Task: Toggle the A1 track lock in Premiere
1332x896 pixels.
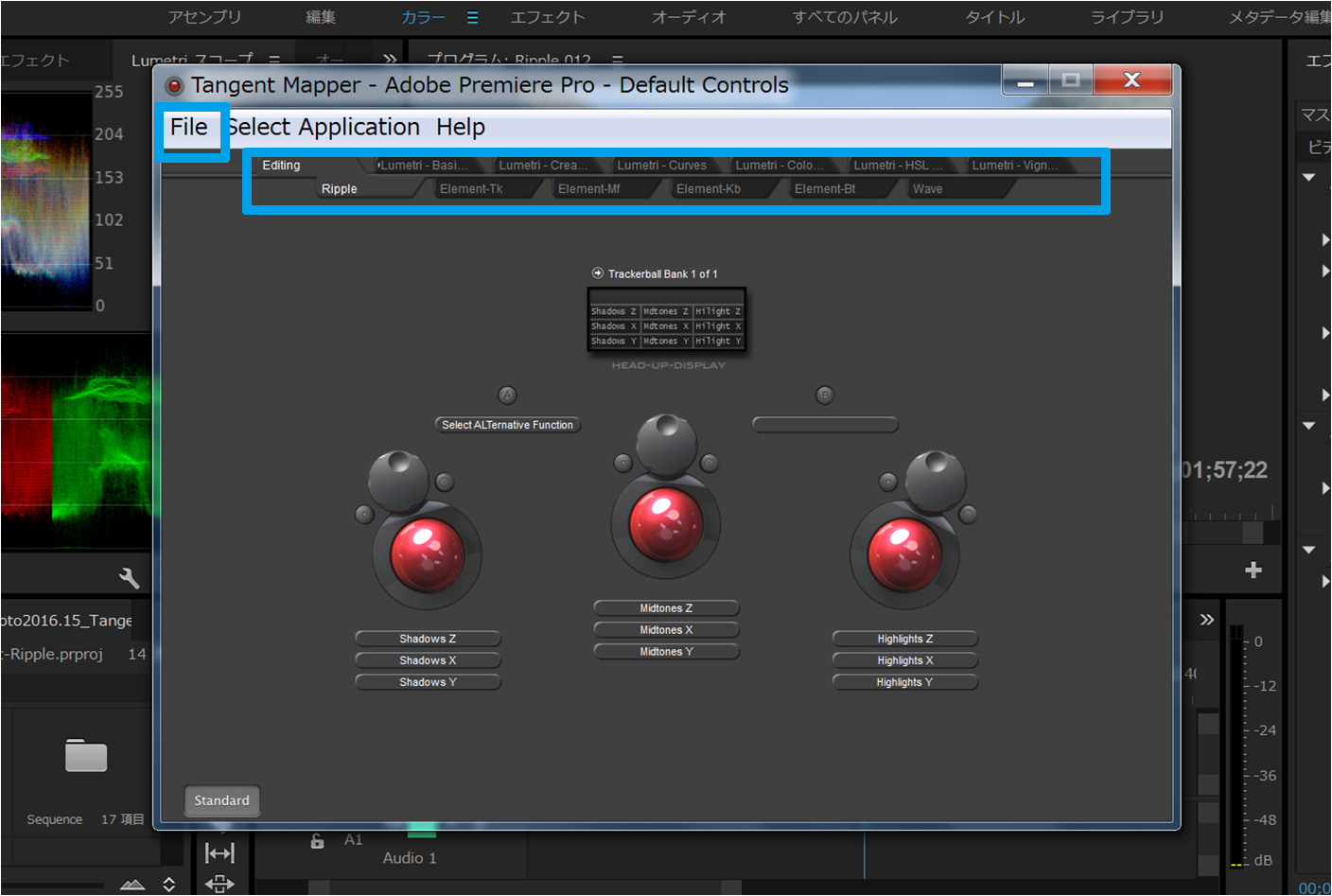Action: coord(318,840)
